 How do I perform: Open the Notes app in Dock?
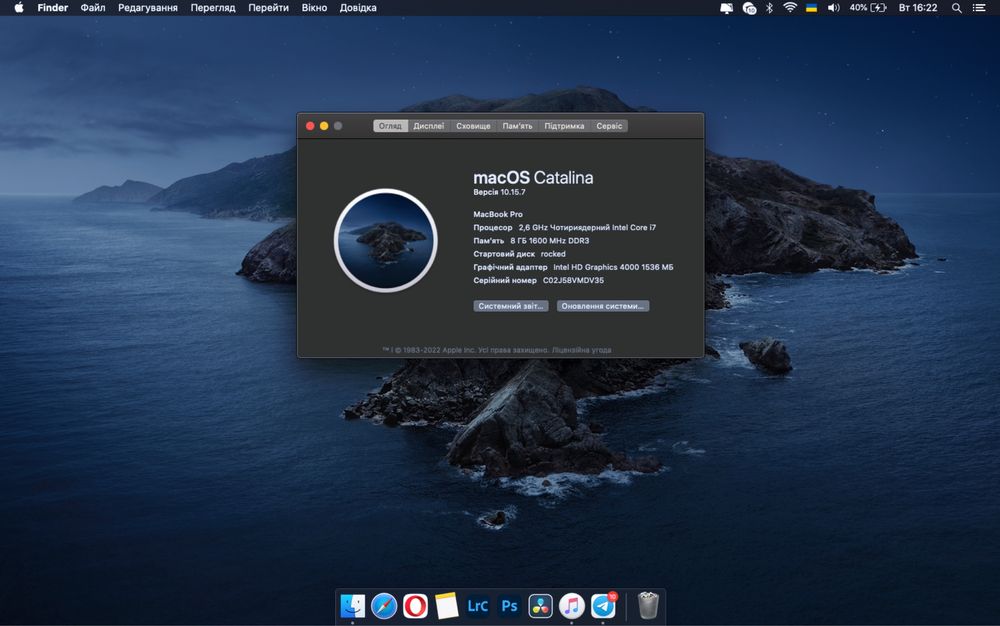(446, 606)
